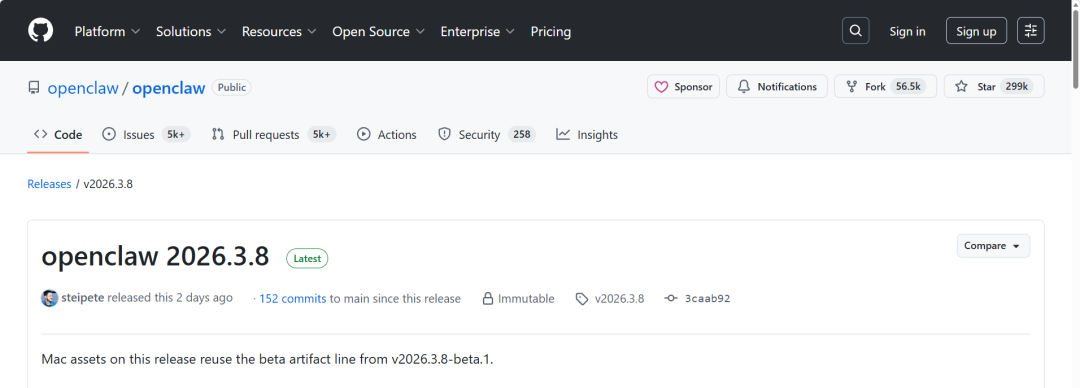Click the search magnifier icon
The height and width of the screenshot is (388, 1080).
(x=855, y=31)
